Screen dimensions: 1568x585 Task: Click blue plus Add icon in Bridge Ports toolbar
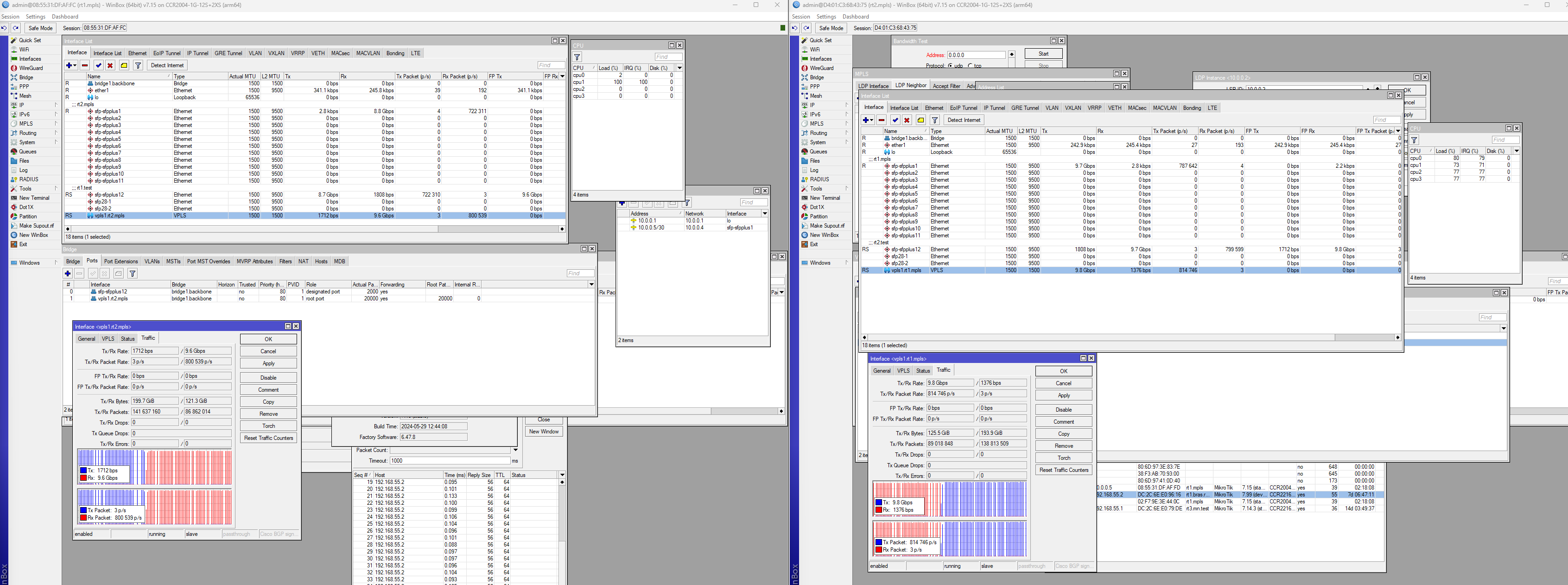click(x=68, y=273)
